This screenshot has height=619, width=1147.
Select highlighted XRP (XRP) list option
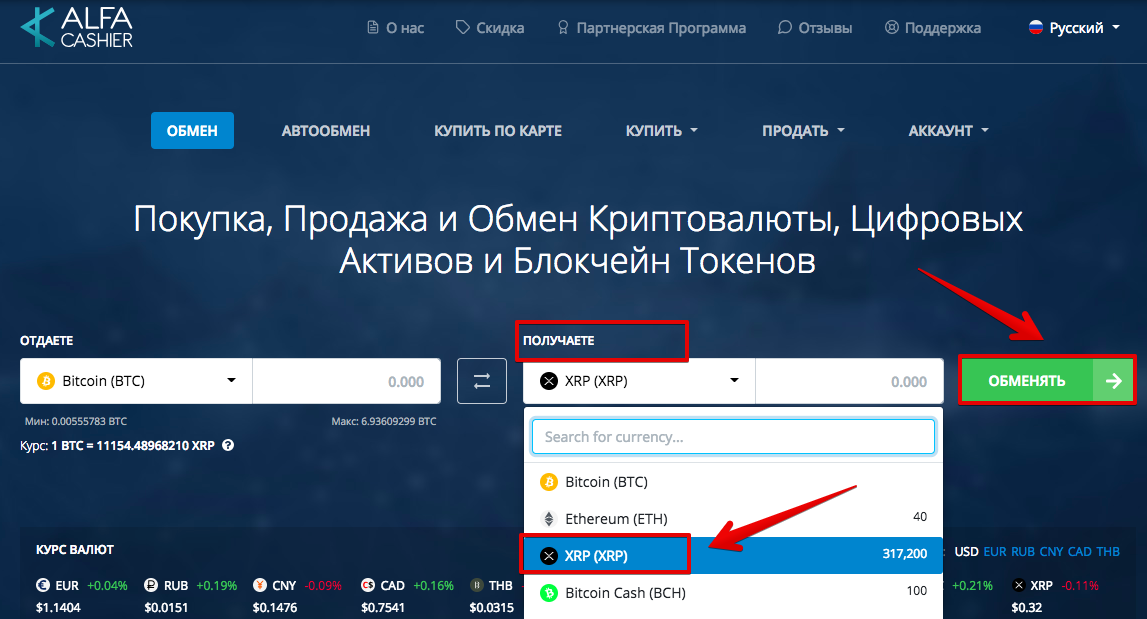pos(733,555)
